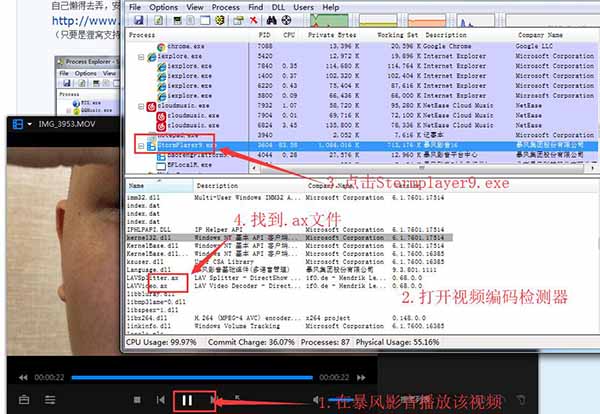Sort by the Private Bytes column header
The height and width of the screenshot is (414, 600).
click(332, 35)
